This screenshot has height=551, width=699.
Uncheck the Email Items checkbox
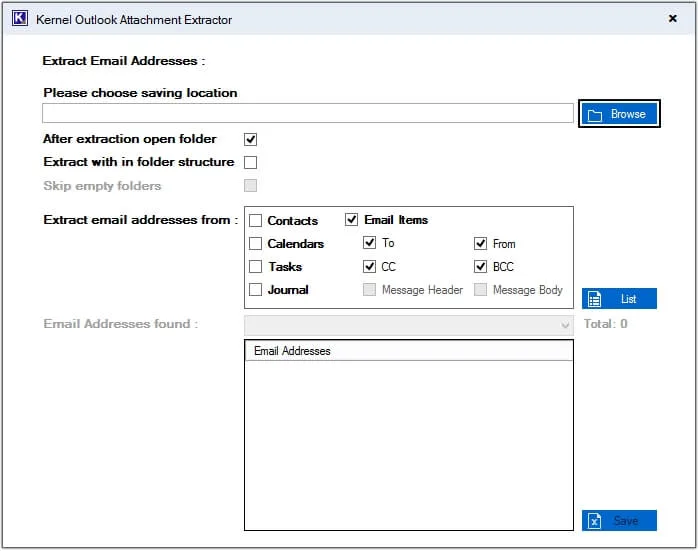tap(351, 220)
